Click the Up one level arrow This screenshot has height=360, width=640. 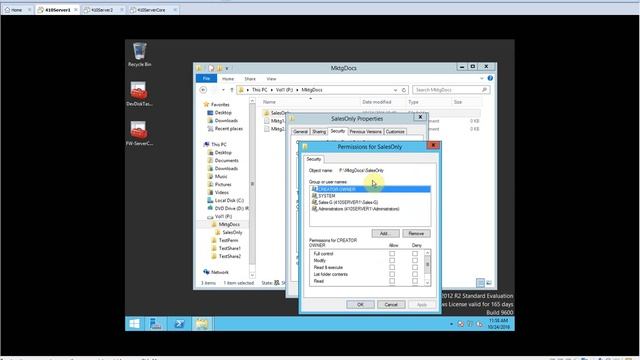[231, 90]
